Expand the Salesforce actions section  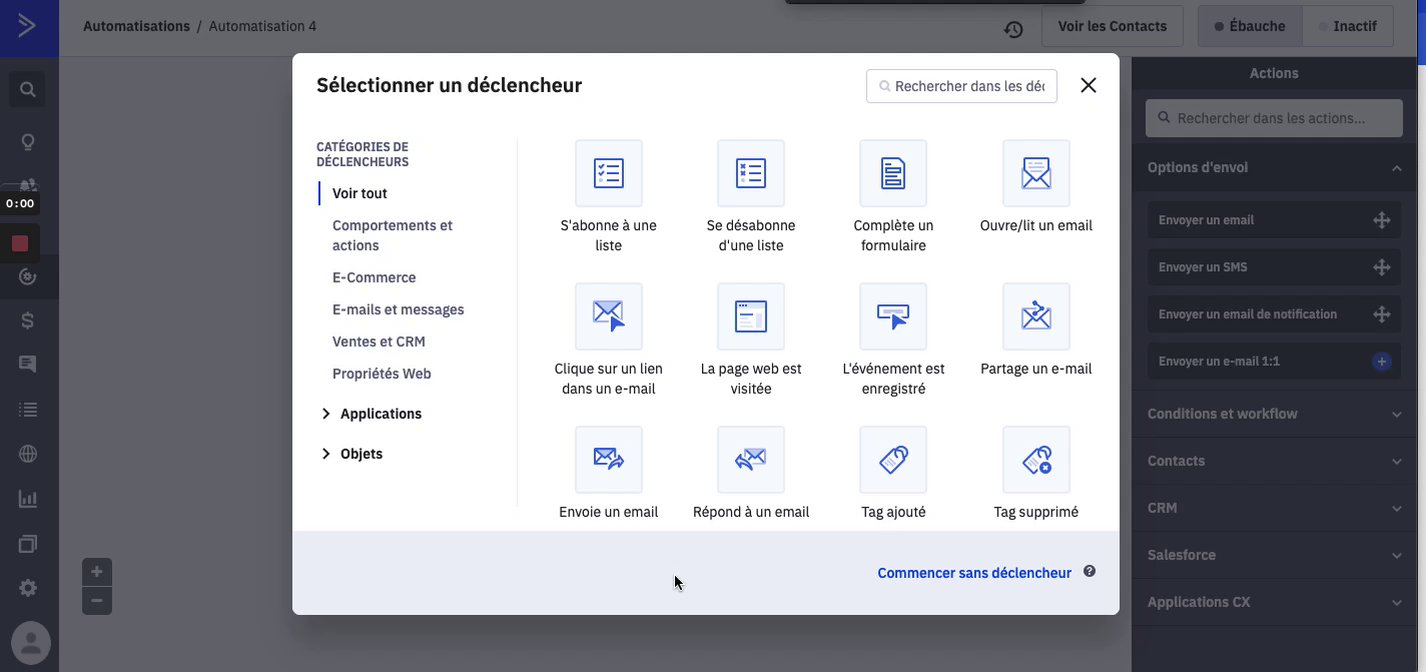pos(1397,555)
